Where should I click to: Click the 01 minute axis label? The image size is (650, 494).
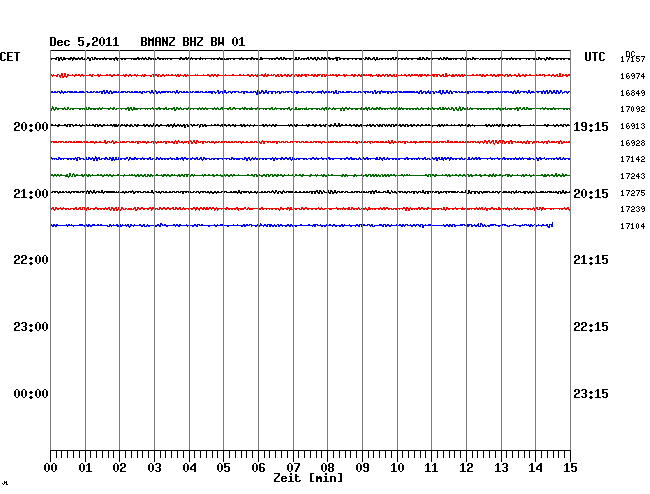pos(85,468)
